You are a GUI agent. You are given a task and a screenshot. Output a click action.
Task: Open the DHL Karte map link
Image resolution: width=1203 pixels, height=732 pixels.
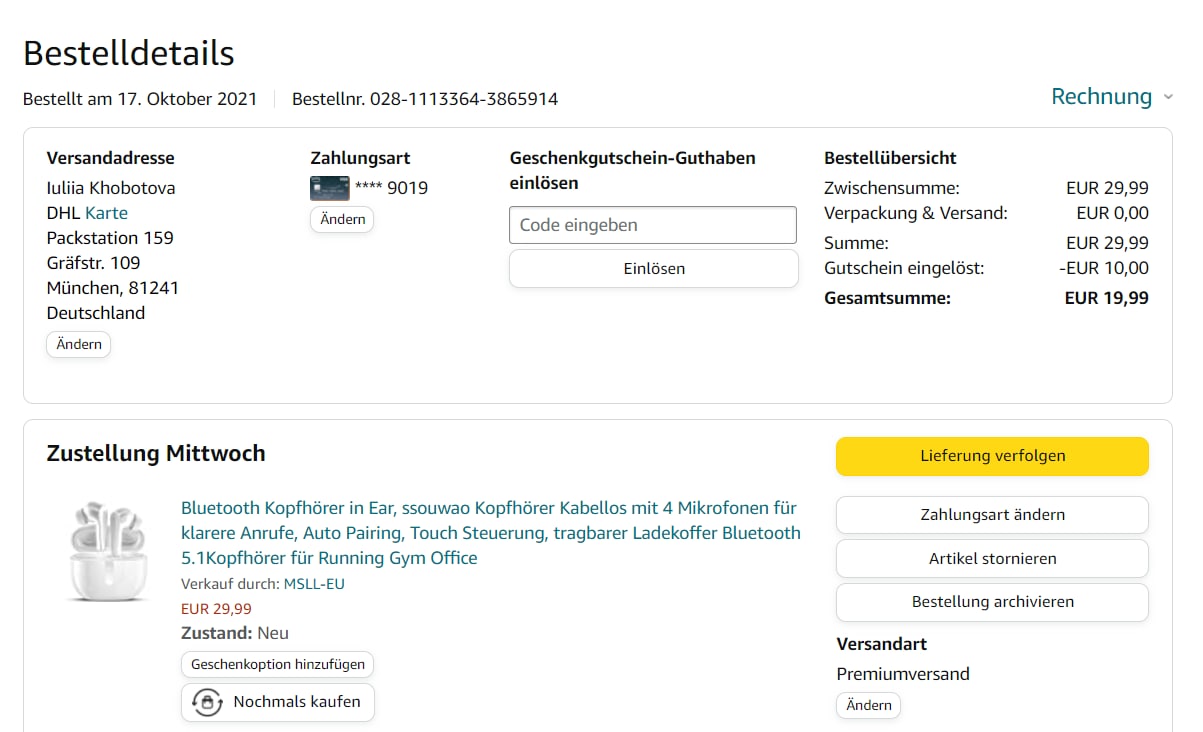tap(106, 213)
